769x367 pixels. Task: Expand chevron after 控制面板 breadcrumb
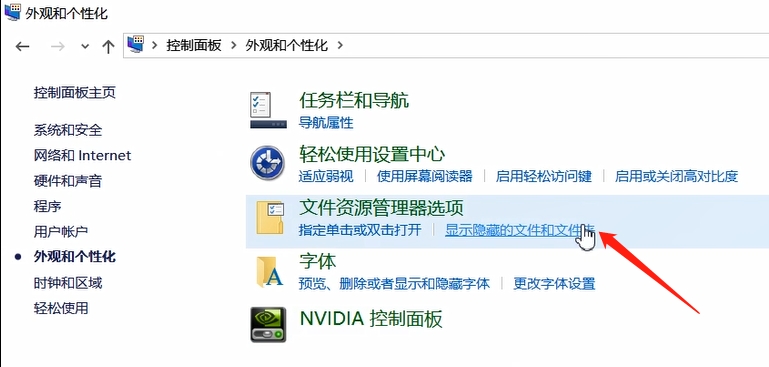point(233,46)
